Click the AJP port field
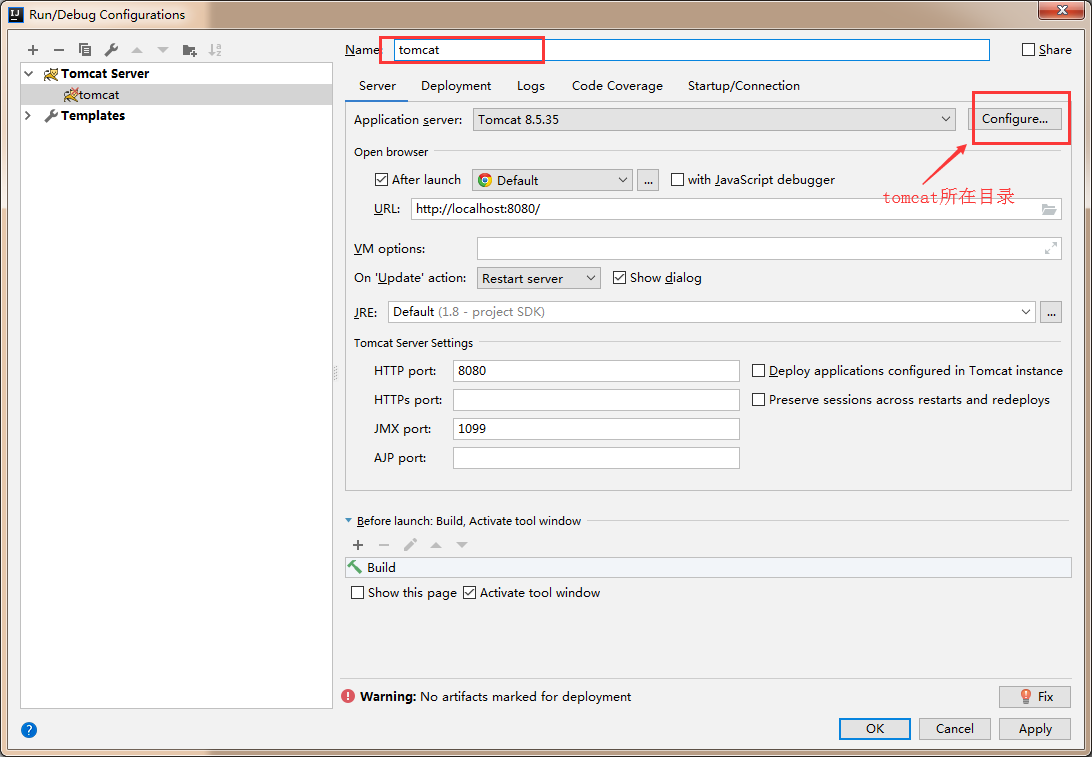 click(x=596, y=458)
